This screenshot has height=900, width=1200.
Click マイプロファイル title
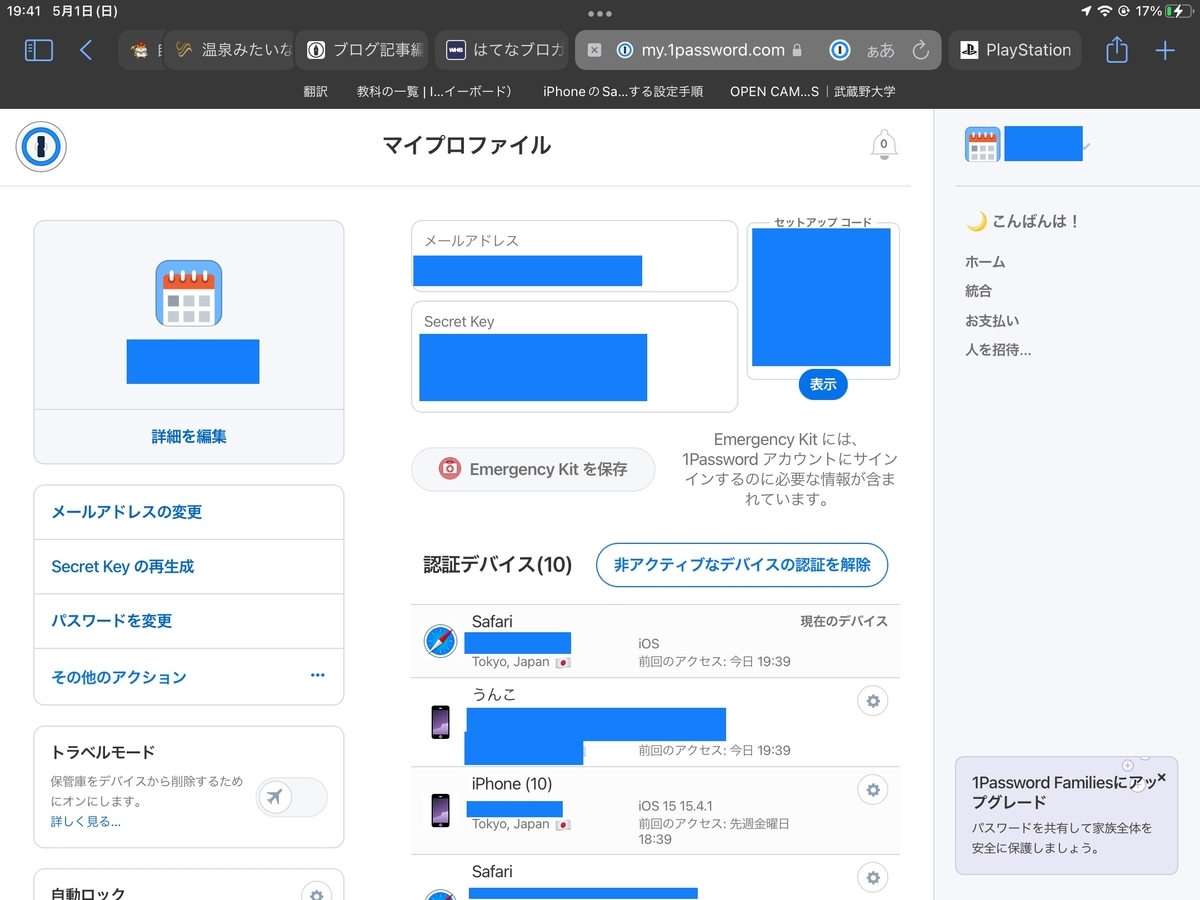point(467,145)
